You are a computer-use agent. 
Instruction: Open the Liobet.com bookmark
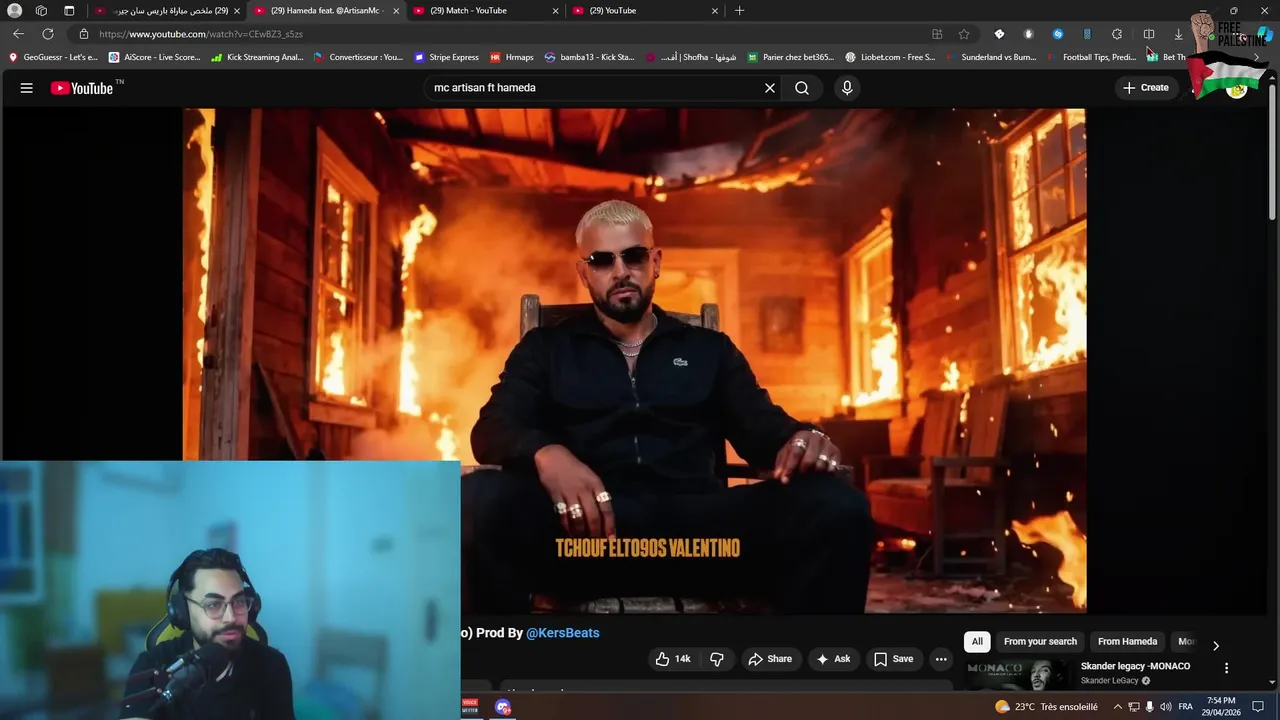pos(890,57)
